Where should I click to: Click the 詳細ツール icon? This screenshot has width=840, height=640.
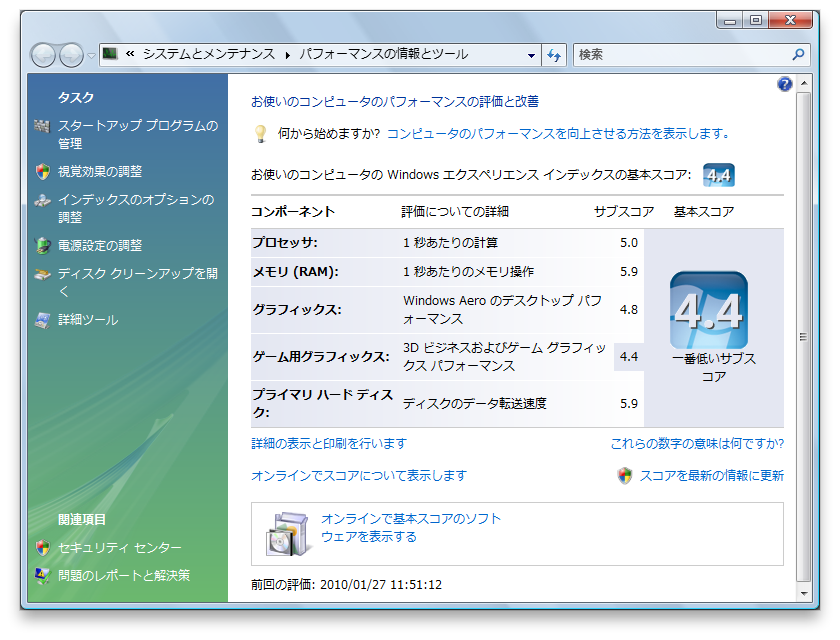[x=42, y=320]
